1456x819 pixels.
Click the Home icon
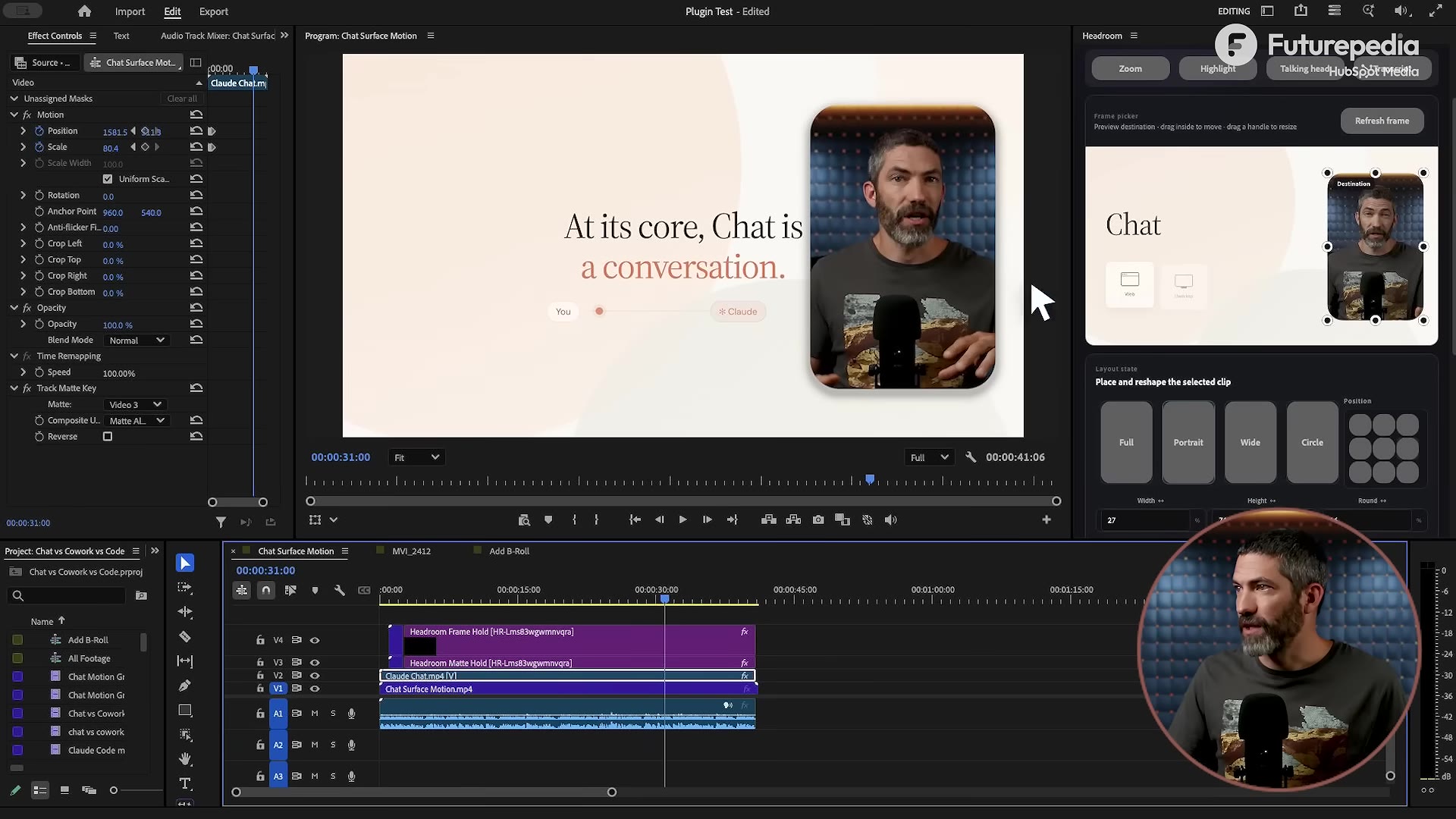coord(84,11)
